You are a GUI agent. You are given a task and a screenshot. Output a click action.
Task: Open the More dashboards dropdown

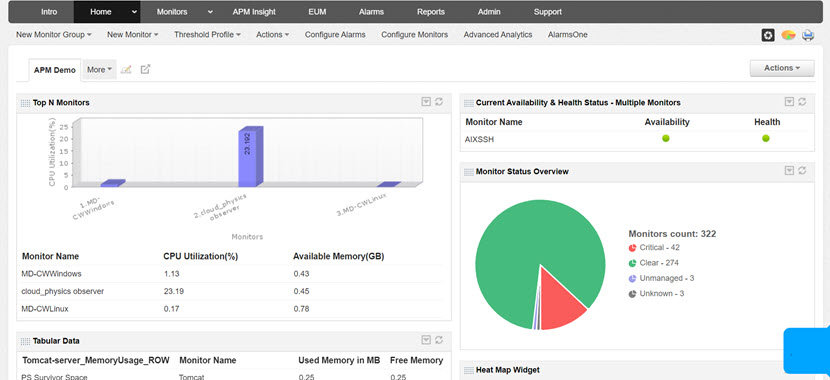[x=100, y=69]
